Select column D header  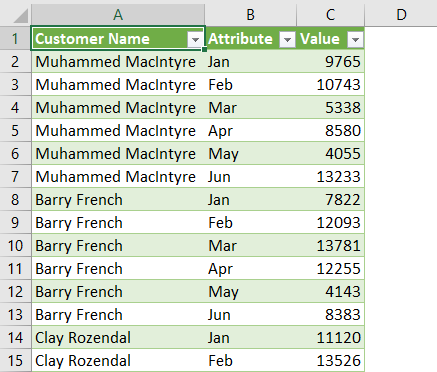(401, 15)
